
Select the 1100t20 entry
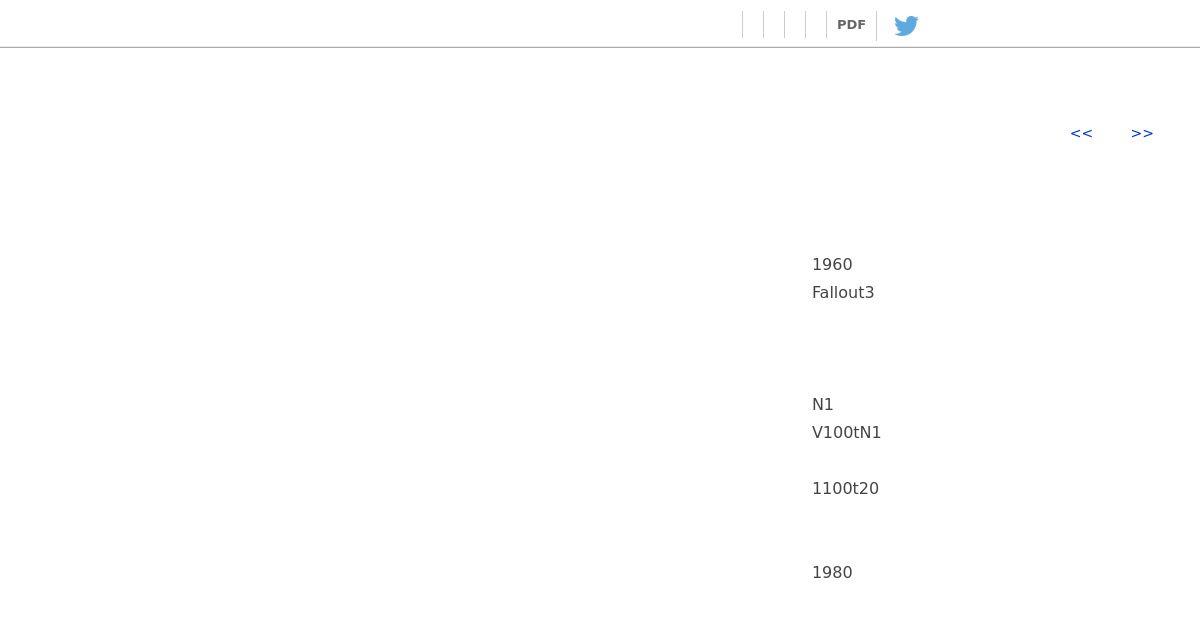point(845,489)
